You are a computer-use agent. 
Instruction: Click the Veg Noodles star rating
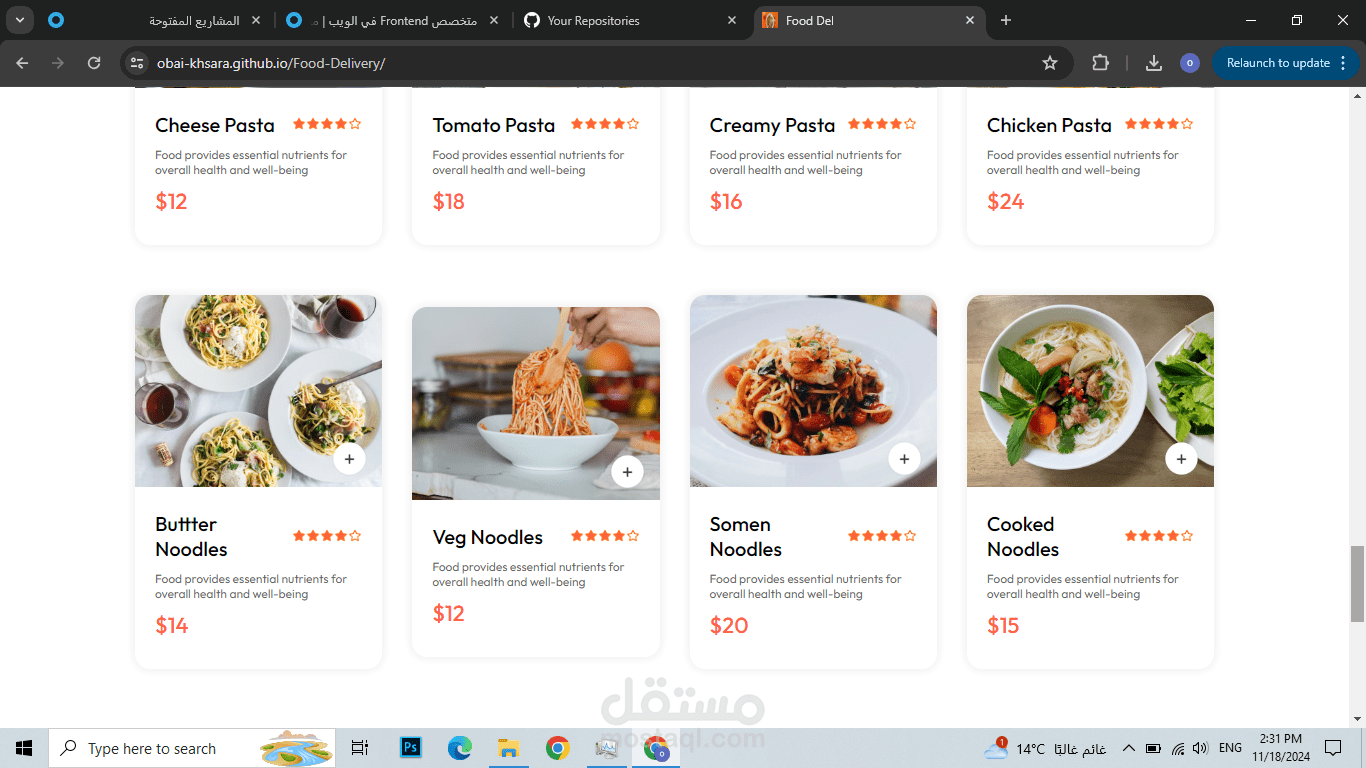click(605, 536)
